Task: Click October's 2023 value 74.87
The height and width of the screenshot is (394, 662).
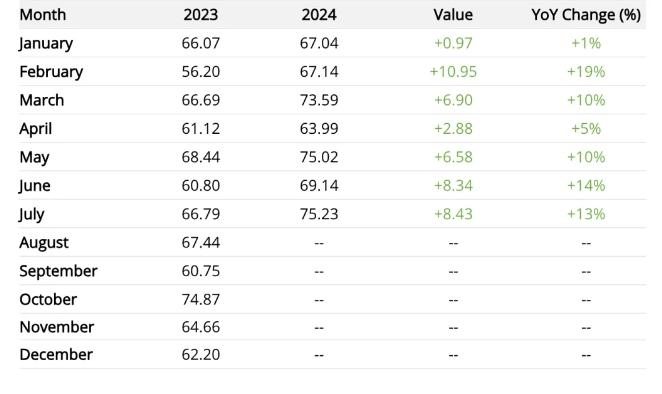Action: (x=201, y=299)
